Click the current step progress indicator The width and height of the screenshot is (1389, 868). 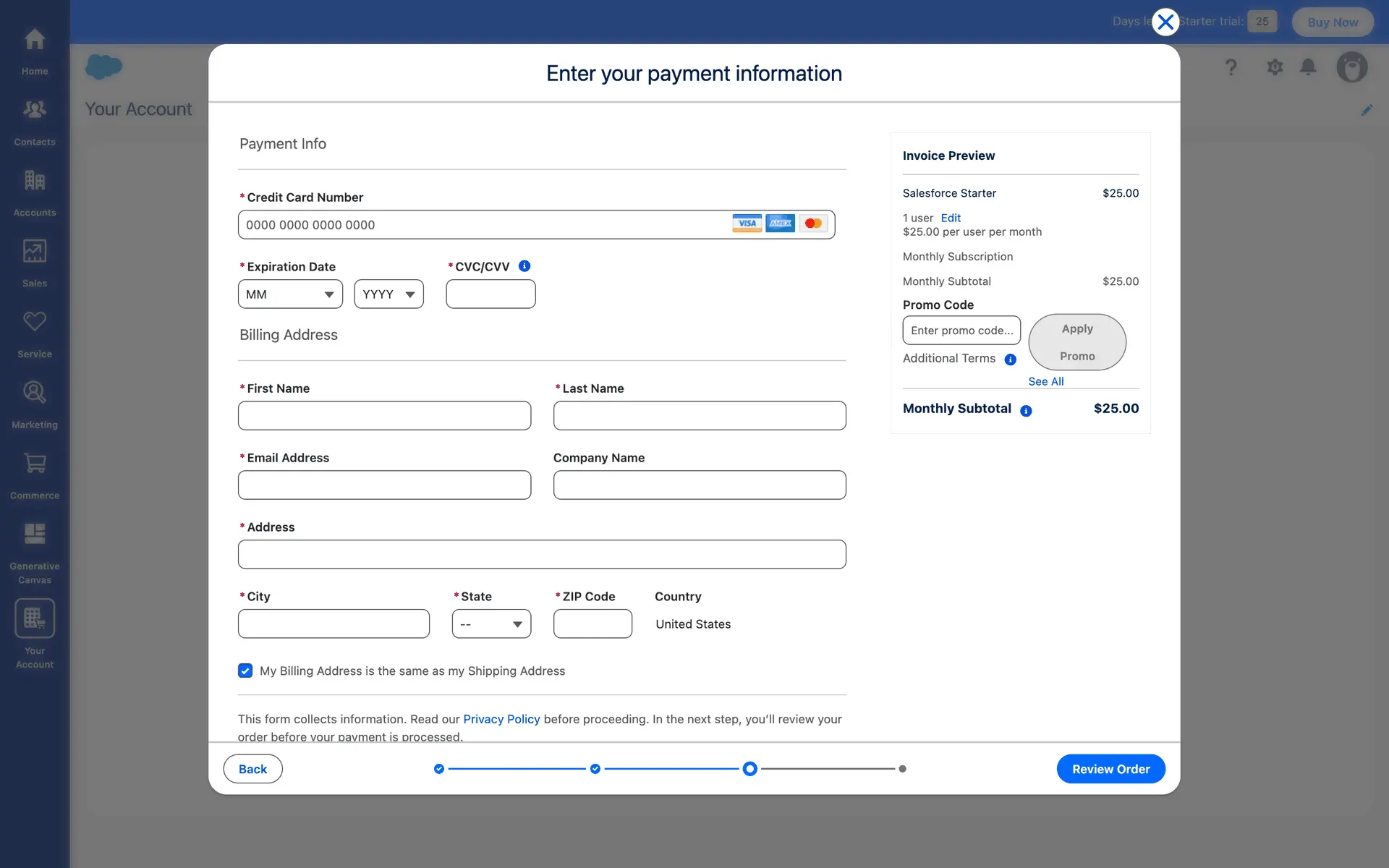pos(750,769)
